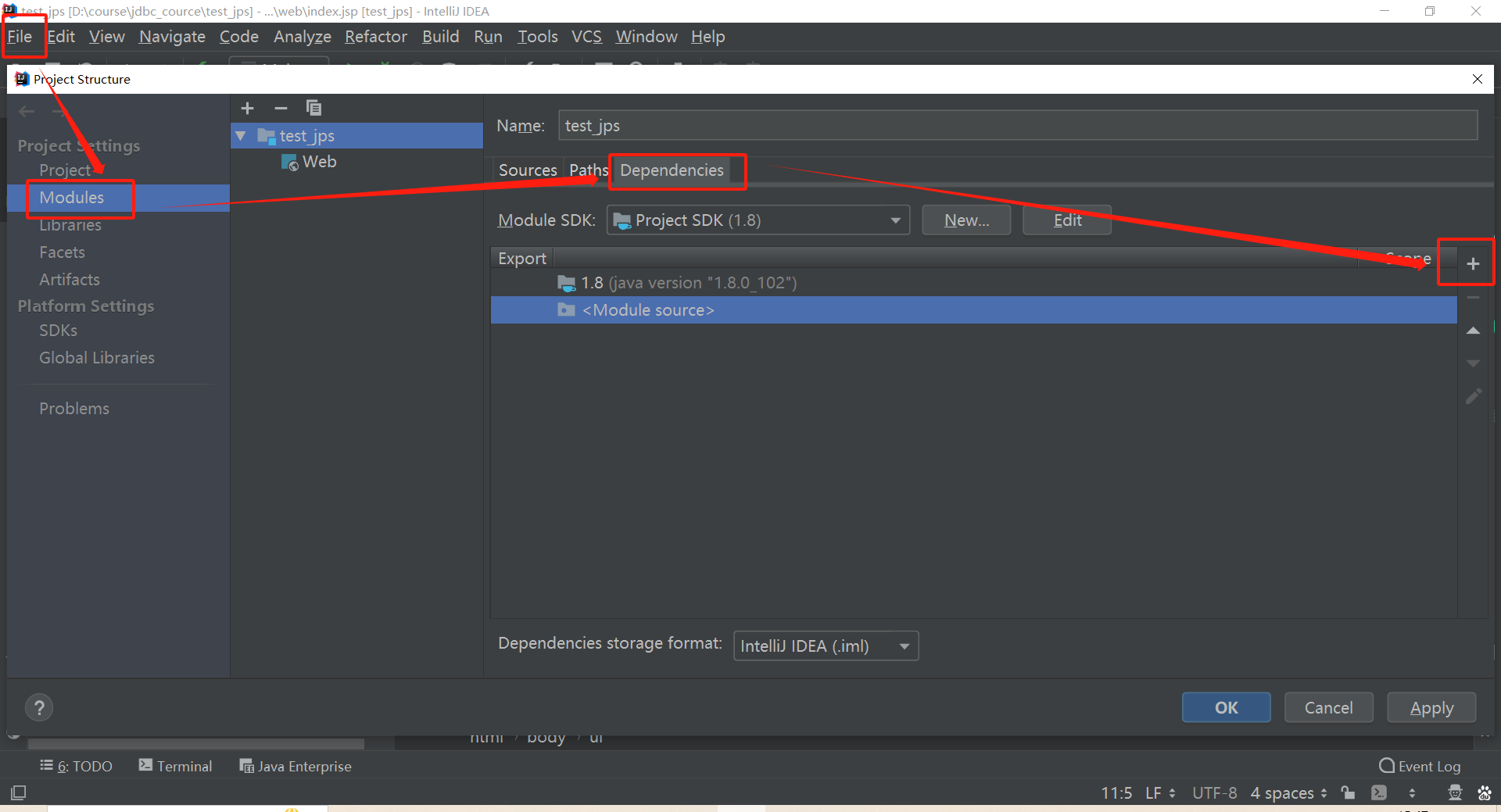Screen dimensions: 1501x812
Task: Open help with question mark button
Action: point(39,708)
